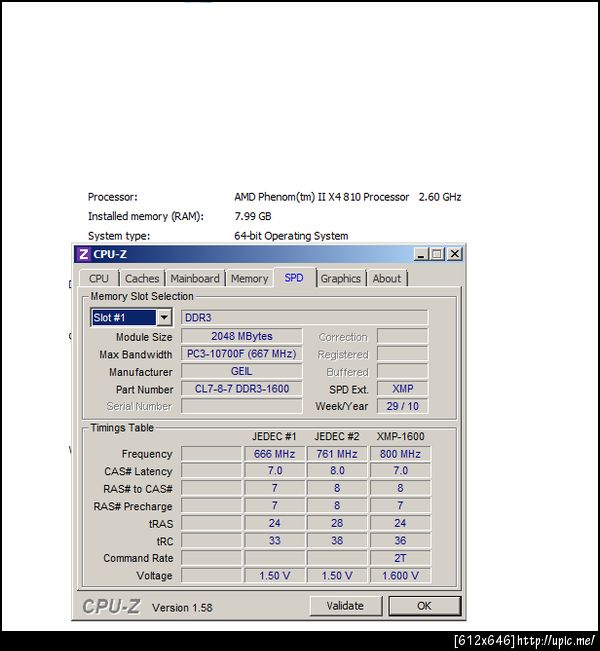Click the OK button

click(x=424, y=606)
